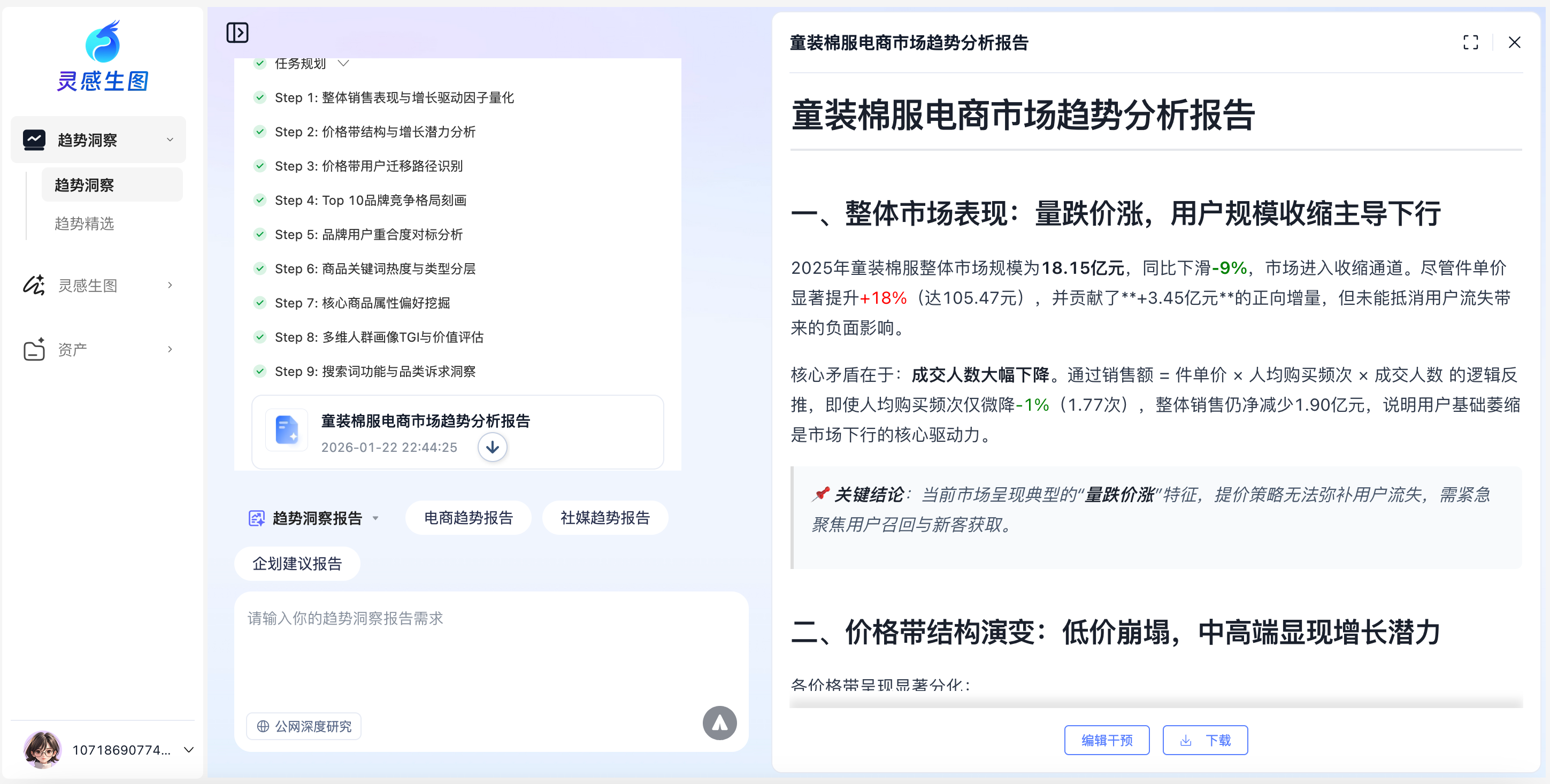This screenshot has height=784, width=1550.
Task: Toggle the sidebar collapse panel icon
Action: (237, 33)
